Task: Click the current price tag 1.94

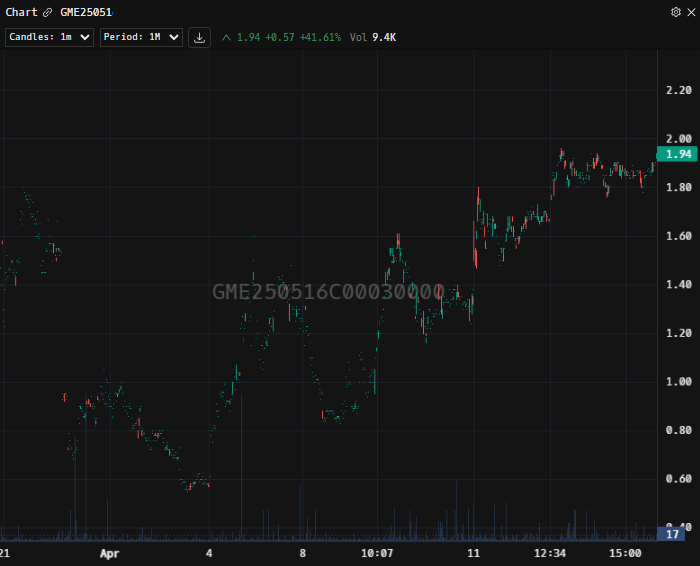Action: click(677, 154)
